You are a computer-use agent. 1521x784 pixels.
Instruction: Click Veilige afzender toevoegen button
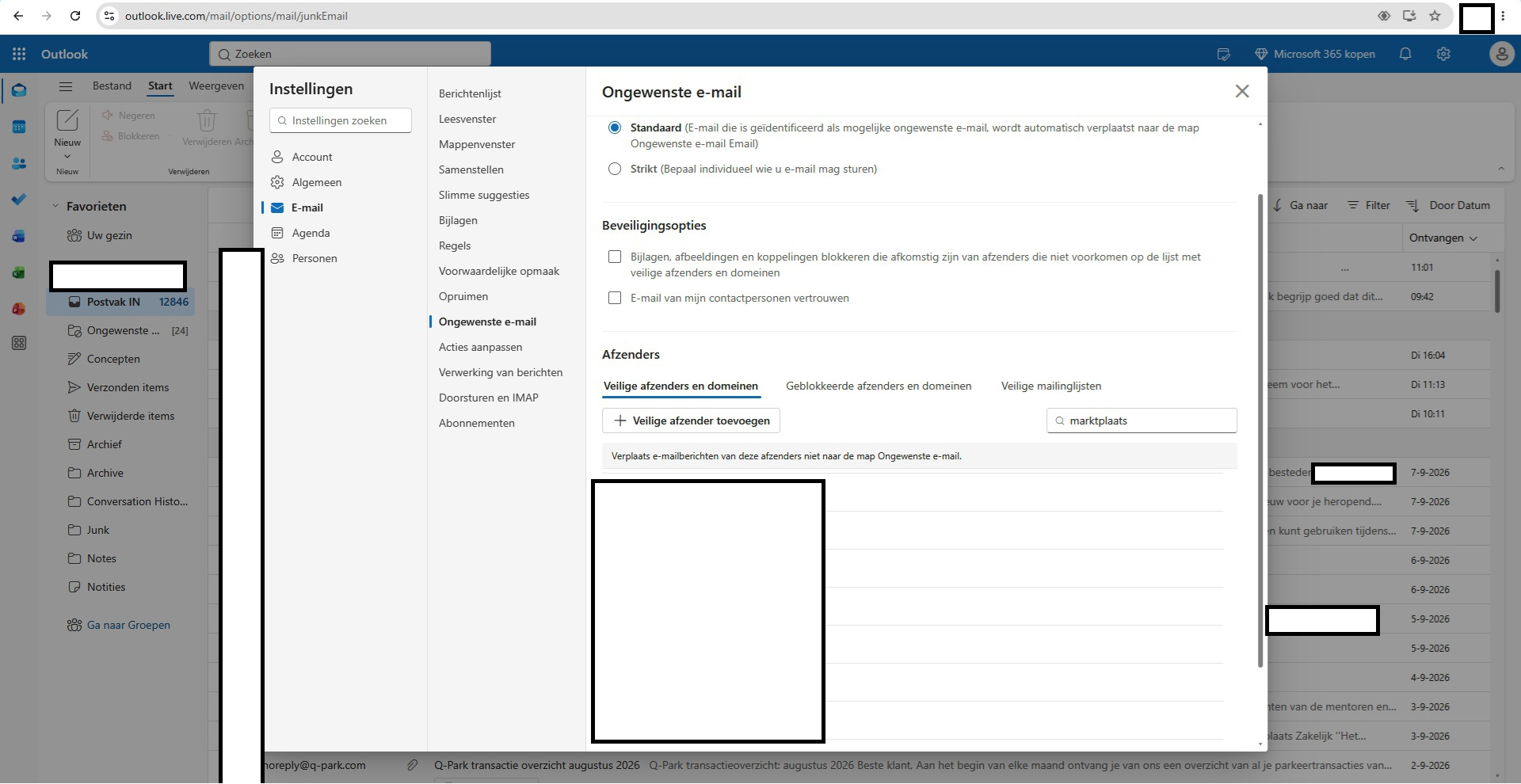click(692, 421)
